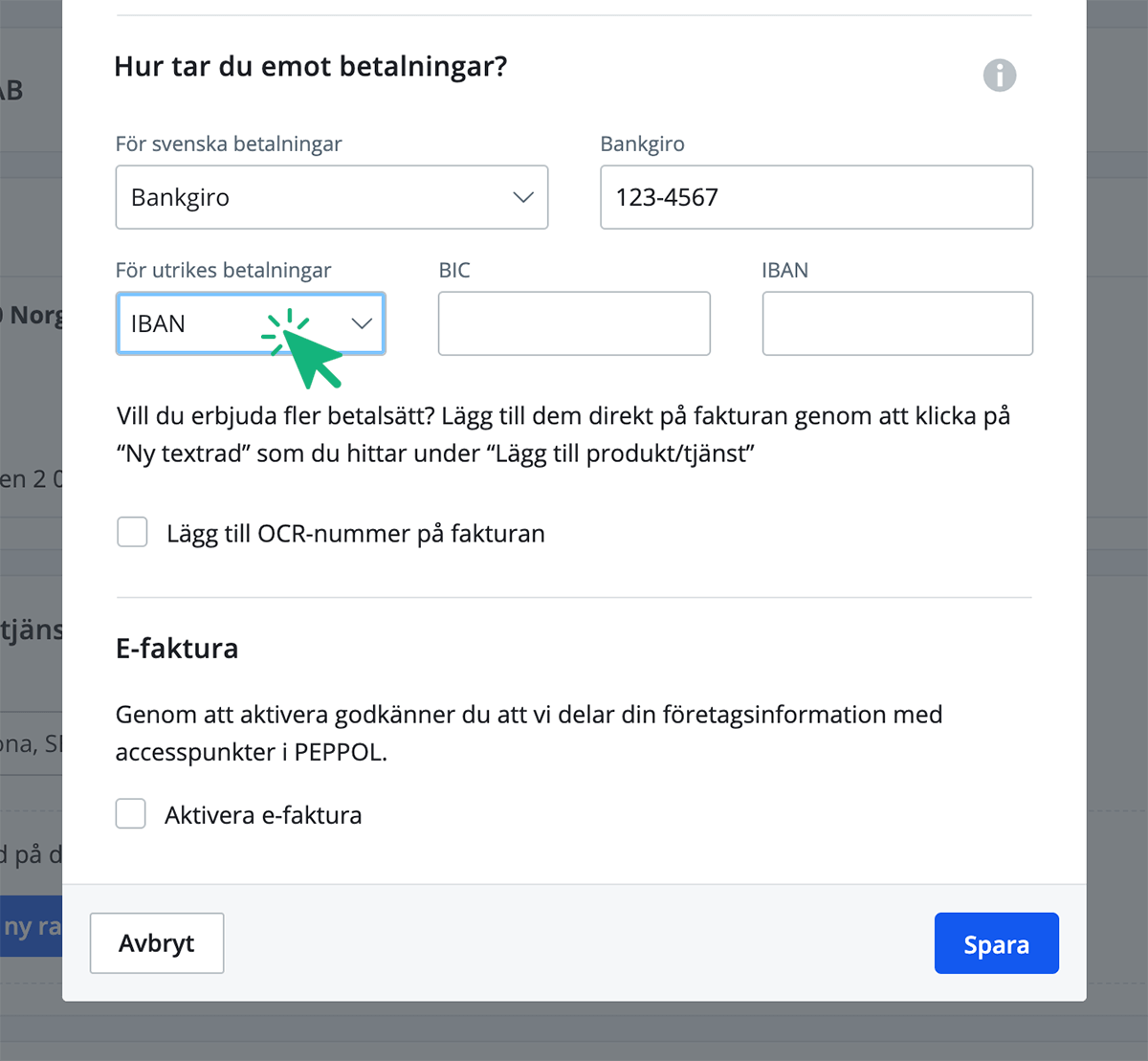Click the E-faktura section heading

coord(177,648)
